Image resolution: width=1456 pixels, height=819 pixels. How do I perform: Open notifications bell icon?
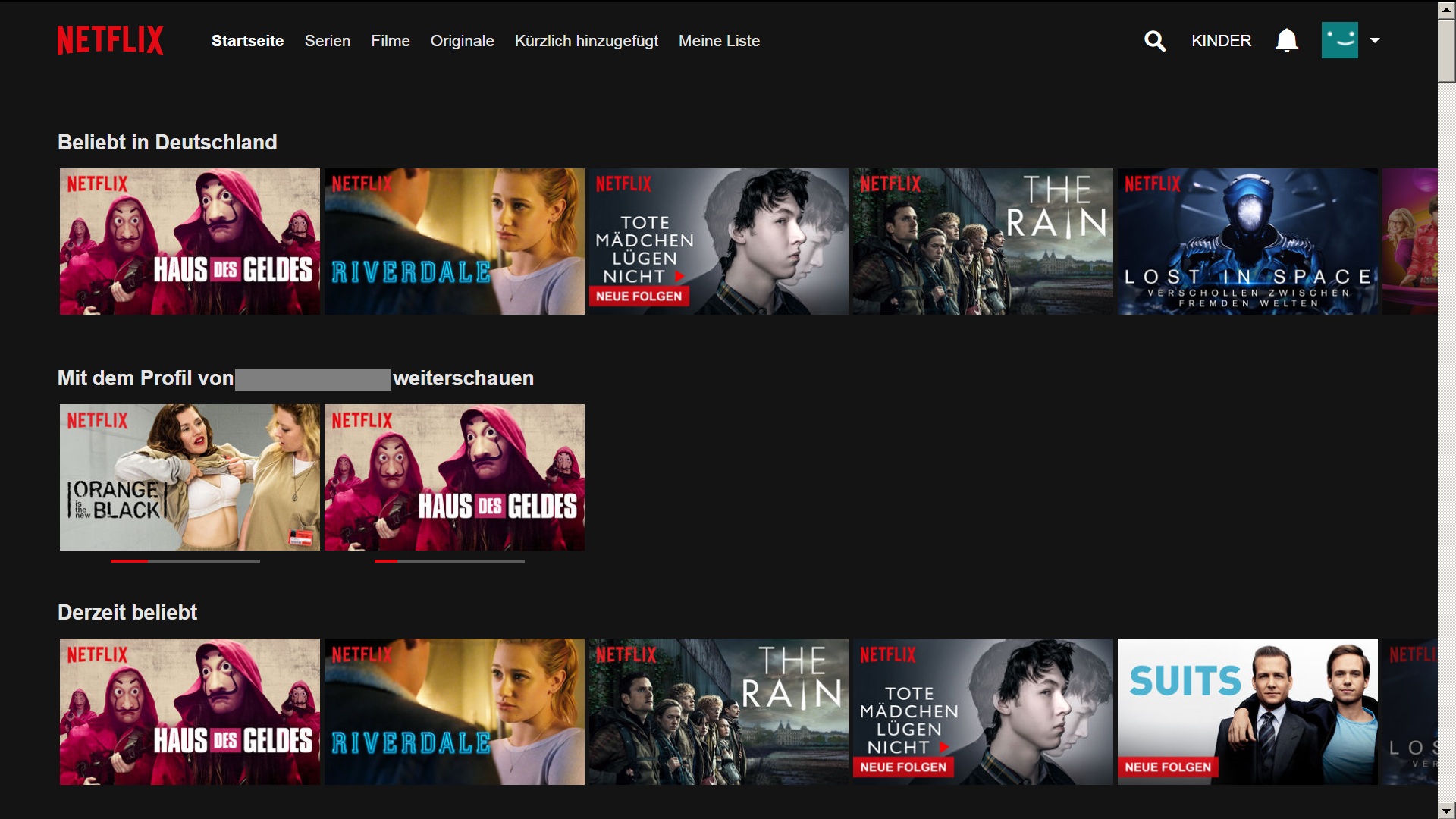click(x=1286, y=41)
